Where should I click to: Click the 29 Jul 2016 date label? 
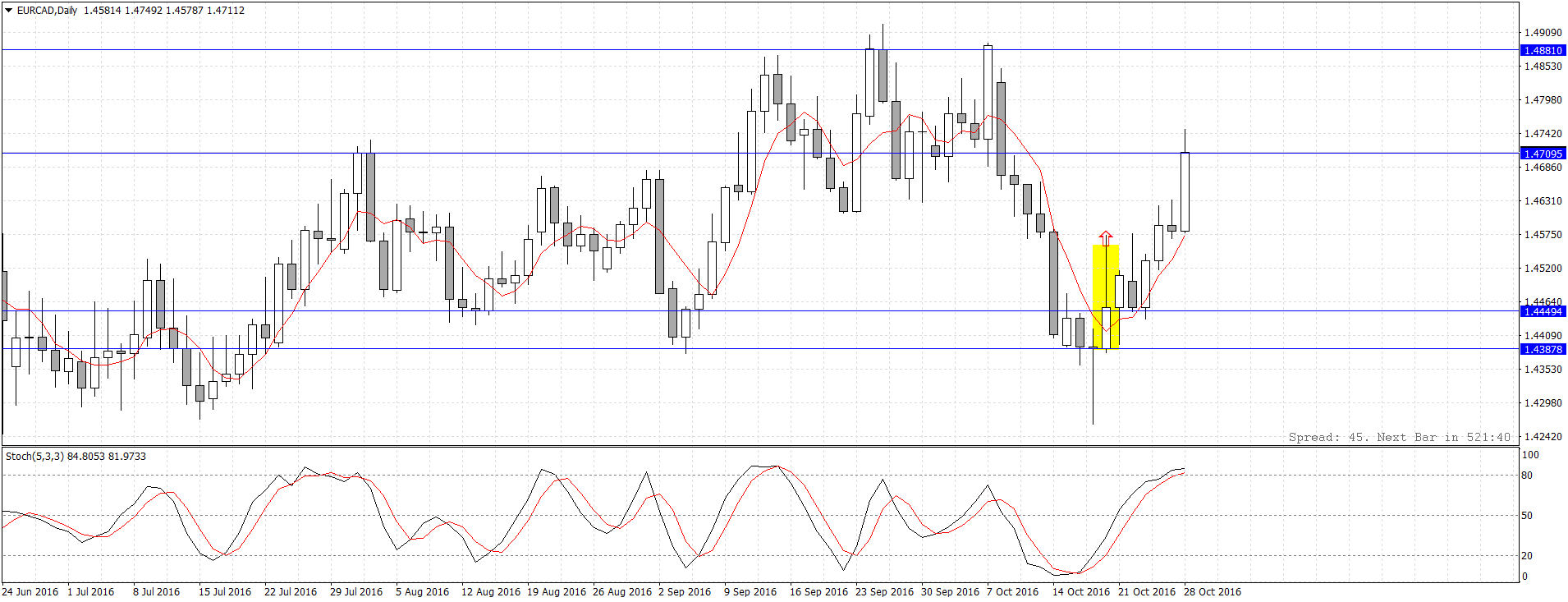[356, 592]
